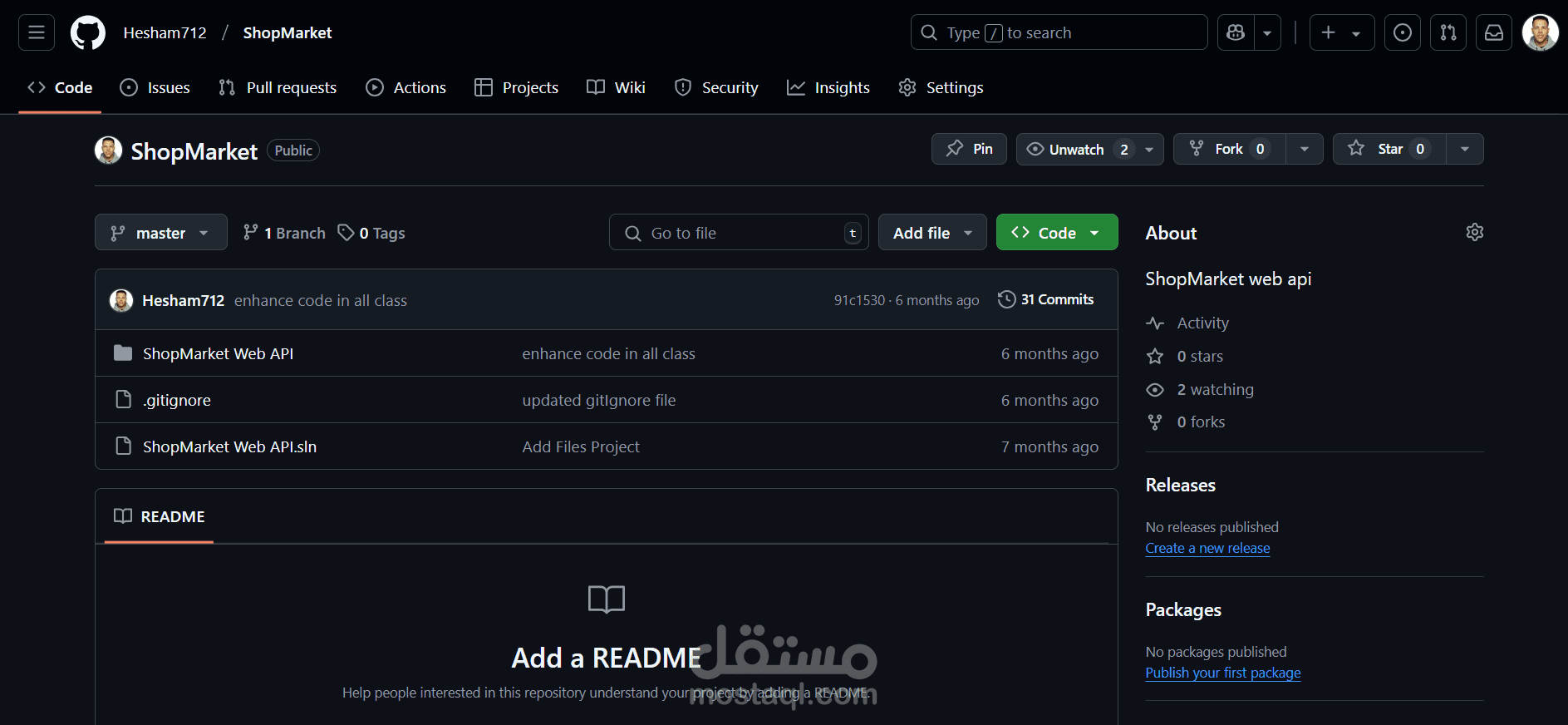Star the ShopMarket repository
This screenshot has width=1568, height=725.
(1389, 149)
